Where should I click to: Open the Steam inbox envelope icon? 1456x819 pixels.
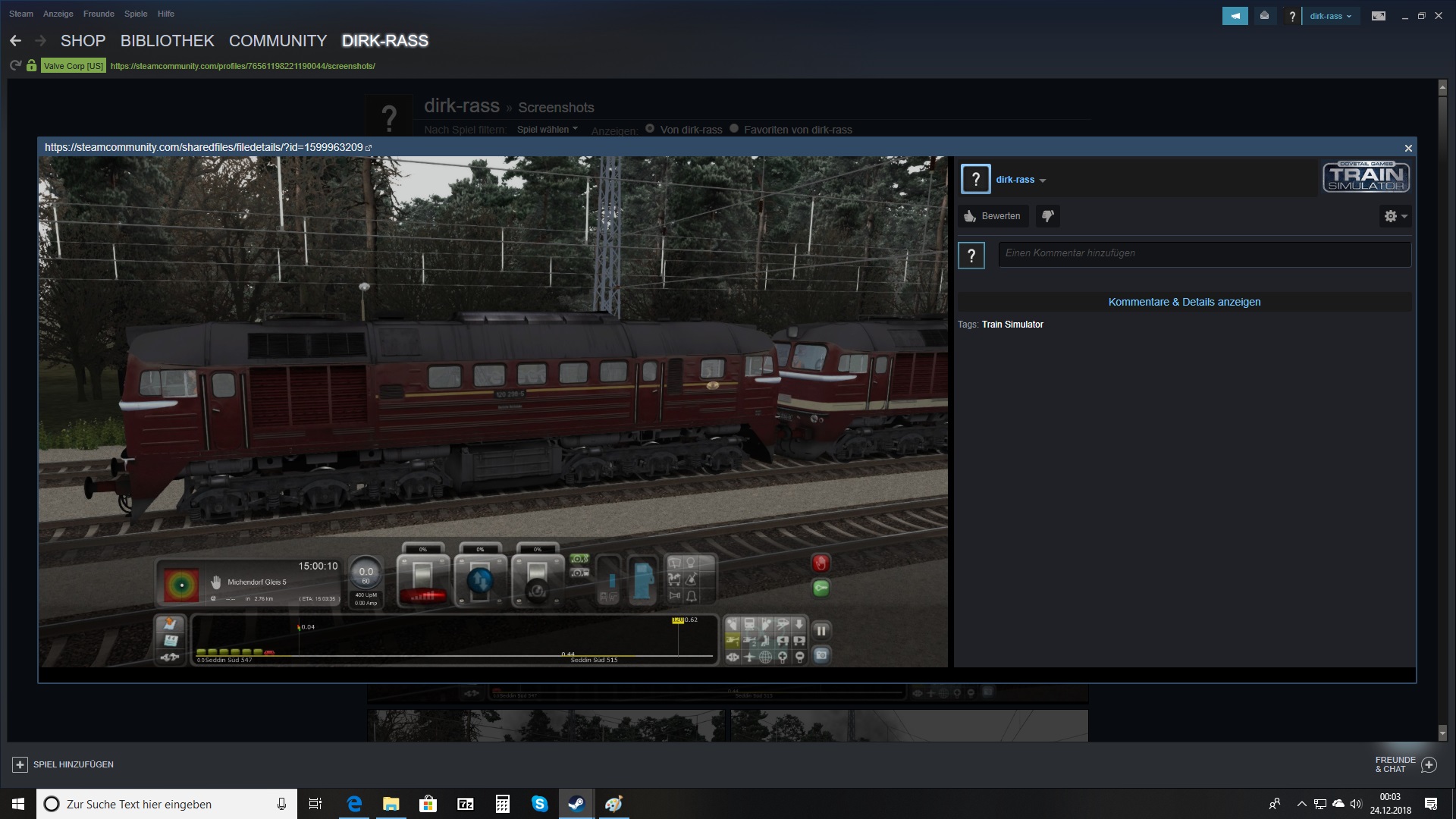pos(1264,16)
